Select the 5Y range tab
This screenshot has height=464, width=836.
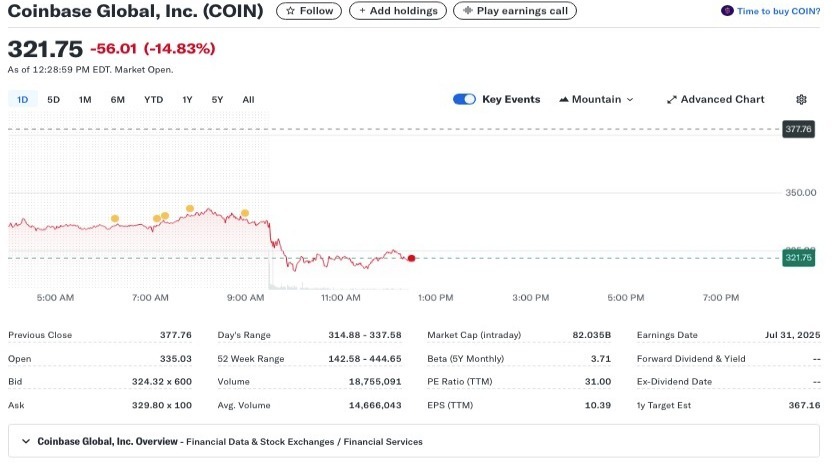pos(217,99)
